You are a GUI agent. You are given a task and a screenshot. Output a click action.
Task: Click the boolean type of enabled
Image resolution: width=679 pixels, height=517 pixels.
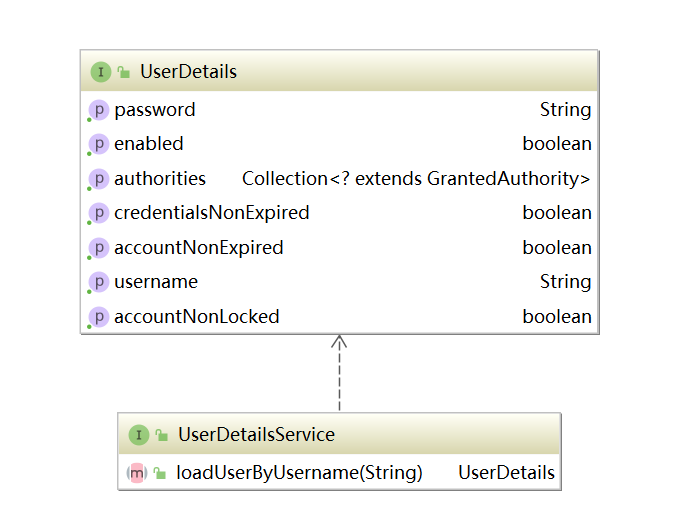click(x=557, y=144)
